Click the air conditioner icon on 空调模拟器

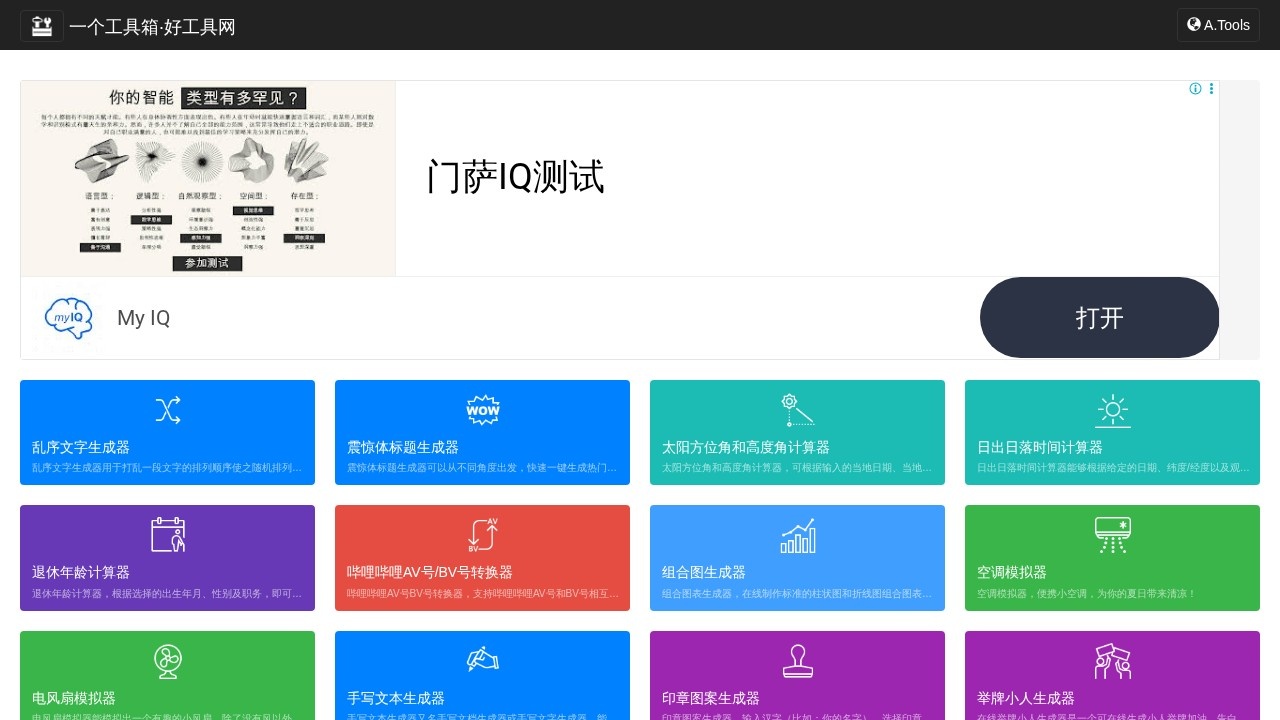pos(1112,535)
